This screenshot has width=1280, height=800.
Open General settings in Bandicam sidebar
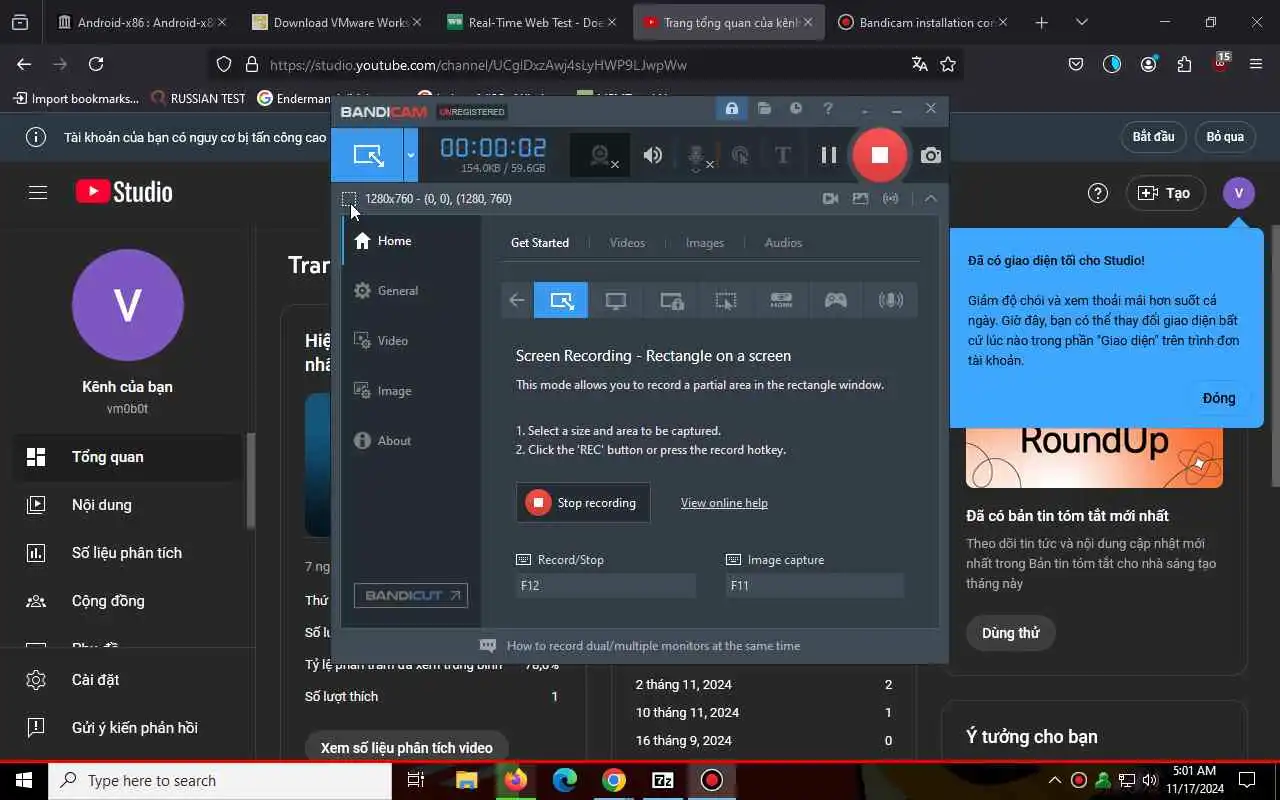(x=412, y=291)
